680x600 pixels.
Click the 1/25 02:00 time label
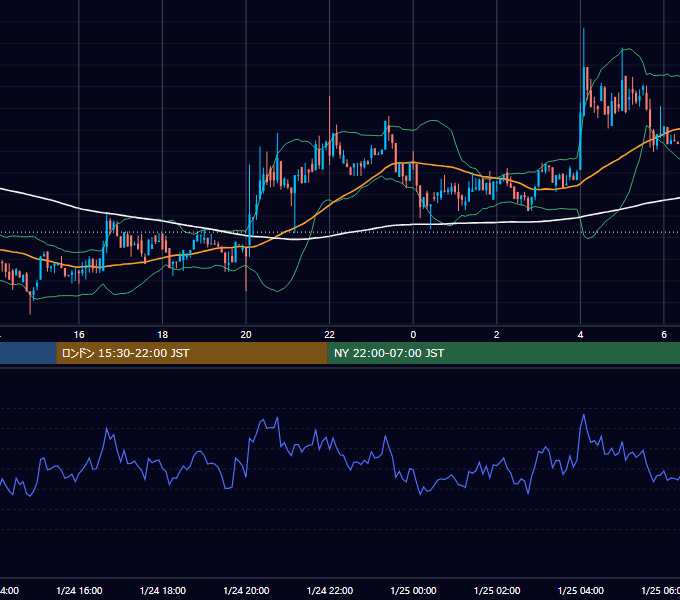pyautogui.click(x=497, y=590)
